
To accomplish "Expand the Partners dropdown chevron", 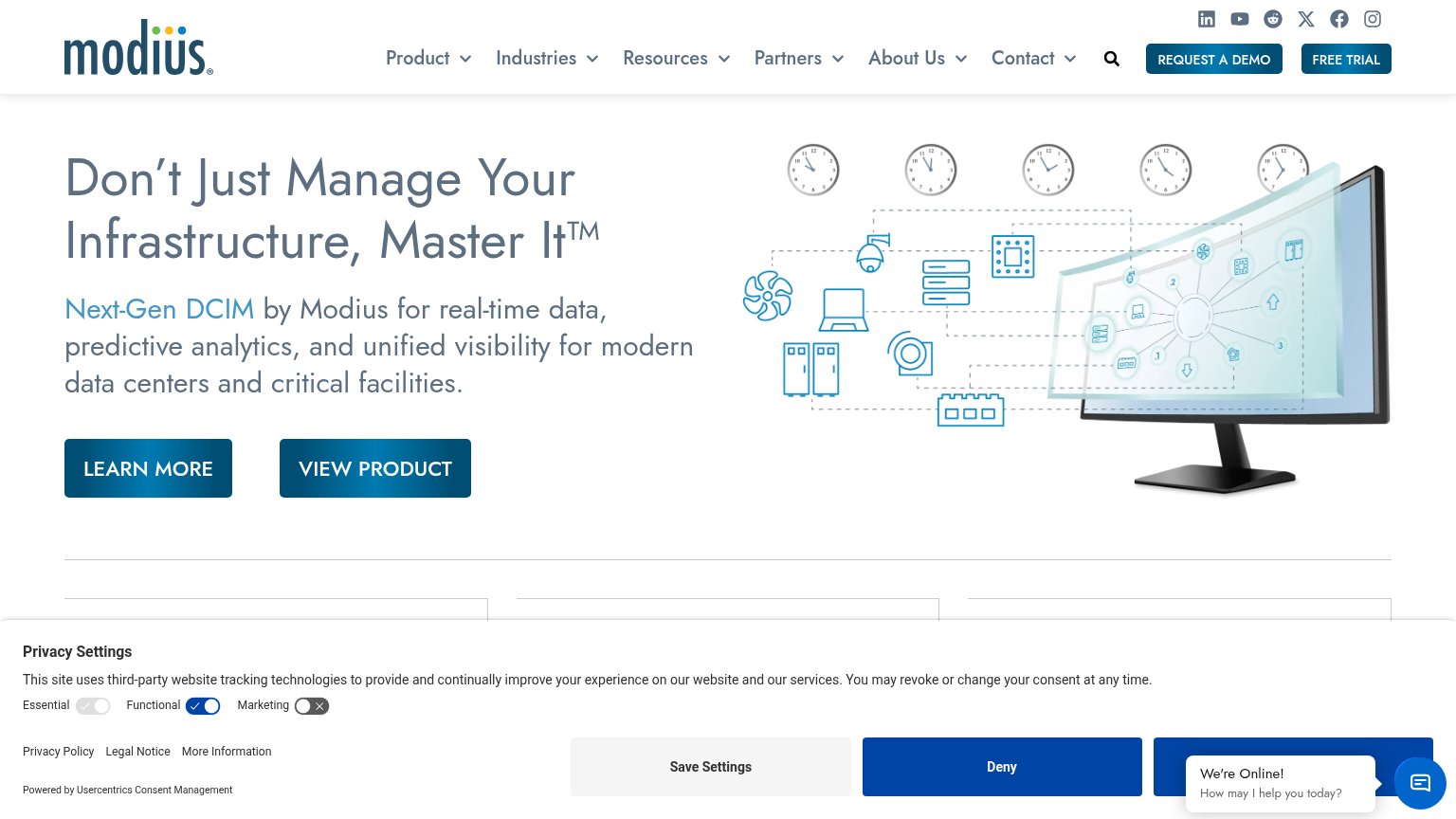I will pos(838,59).
